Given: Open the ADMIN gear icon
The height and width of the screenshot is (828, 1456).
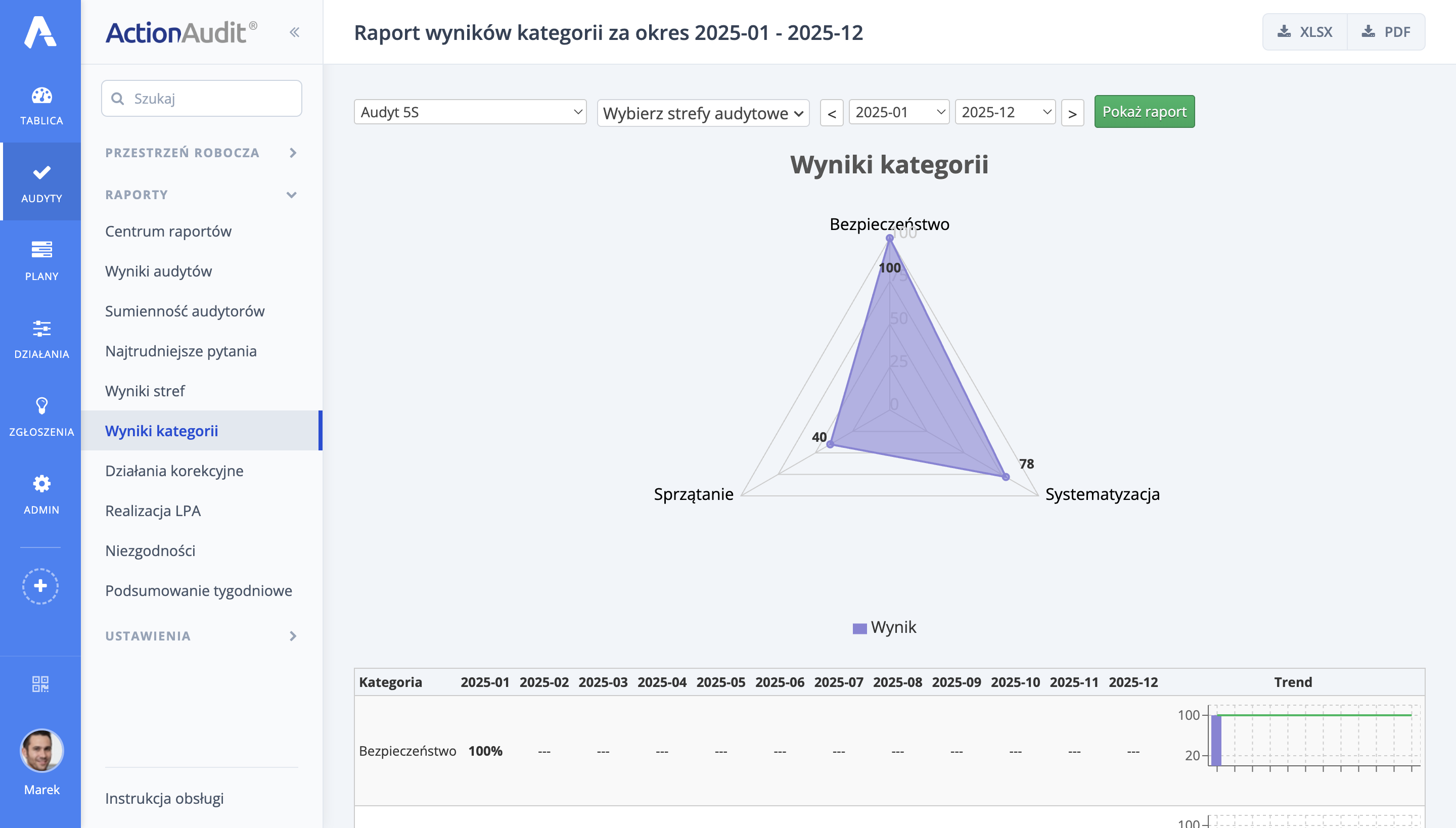Looking at the screenshot, I should pos(40,493).
